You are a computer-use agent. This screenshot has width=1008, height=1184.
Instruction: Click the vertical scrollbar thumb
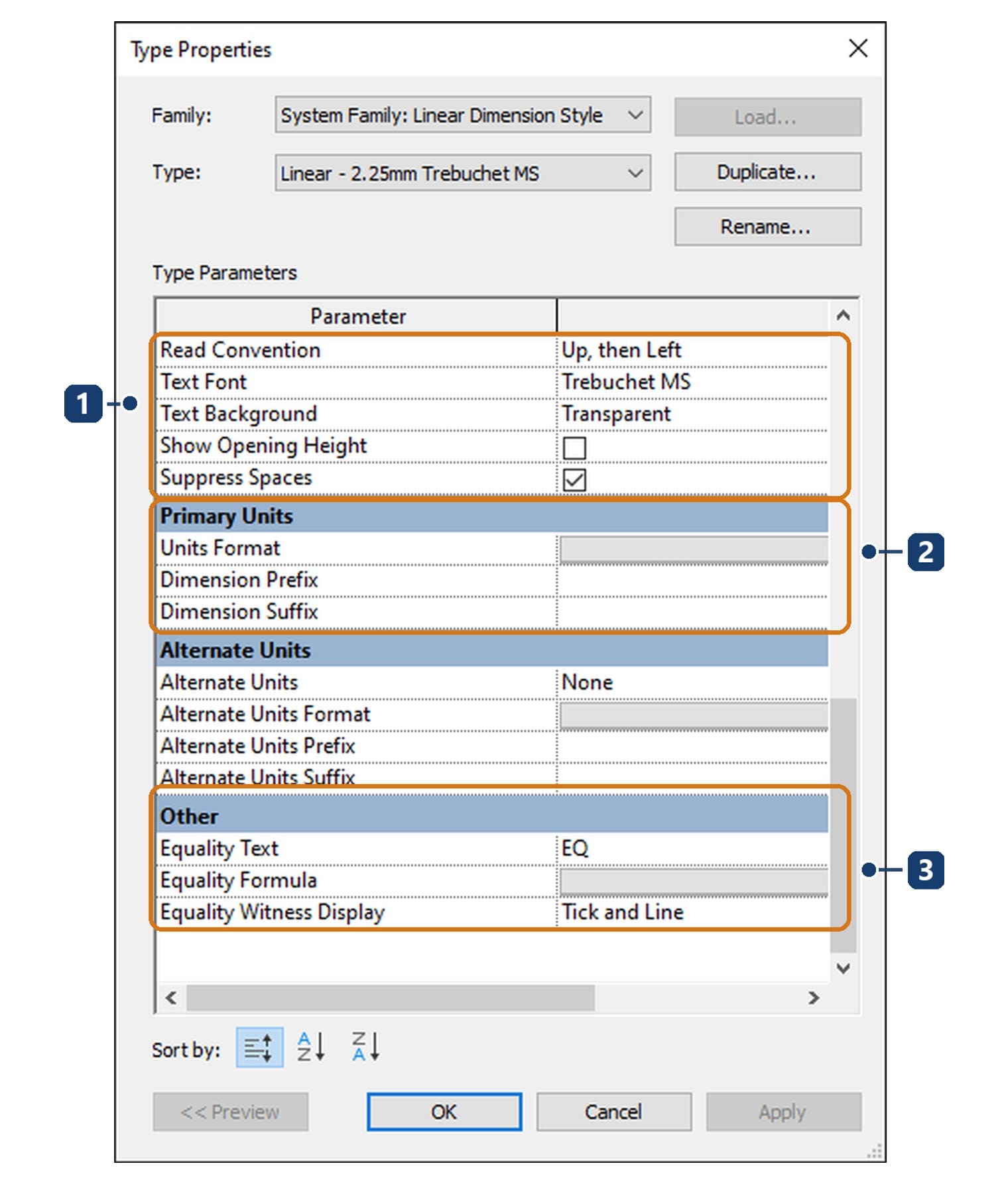point(843,825)
